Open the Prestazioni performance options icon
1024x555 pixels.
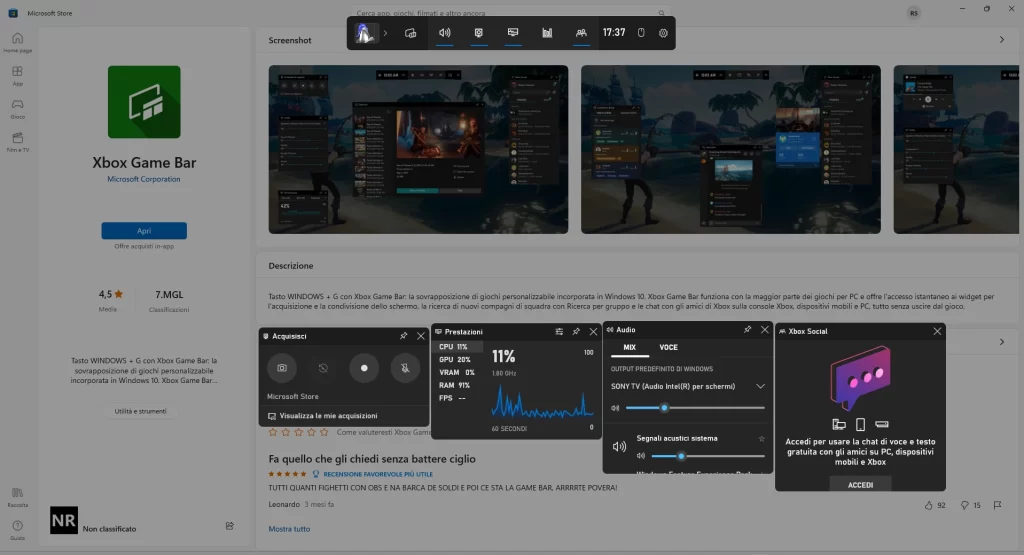[x=559, y=332]
